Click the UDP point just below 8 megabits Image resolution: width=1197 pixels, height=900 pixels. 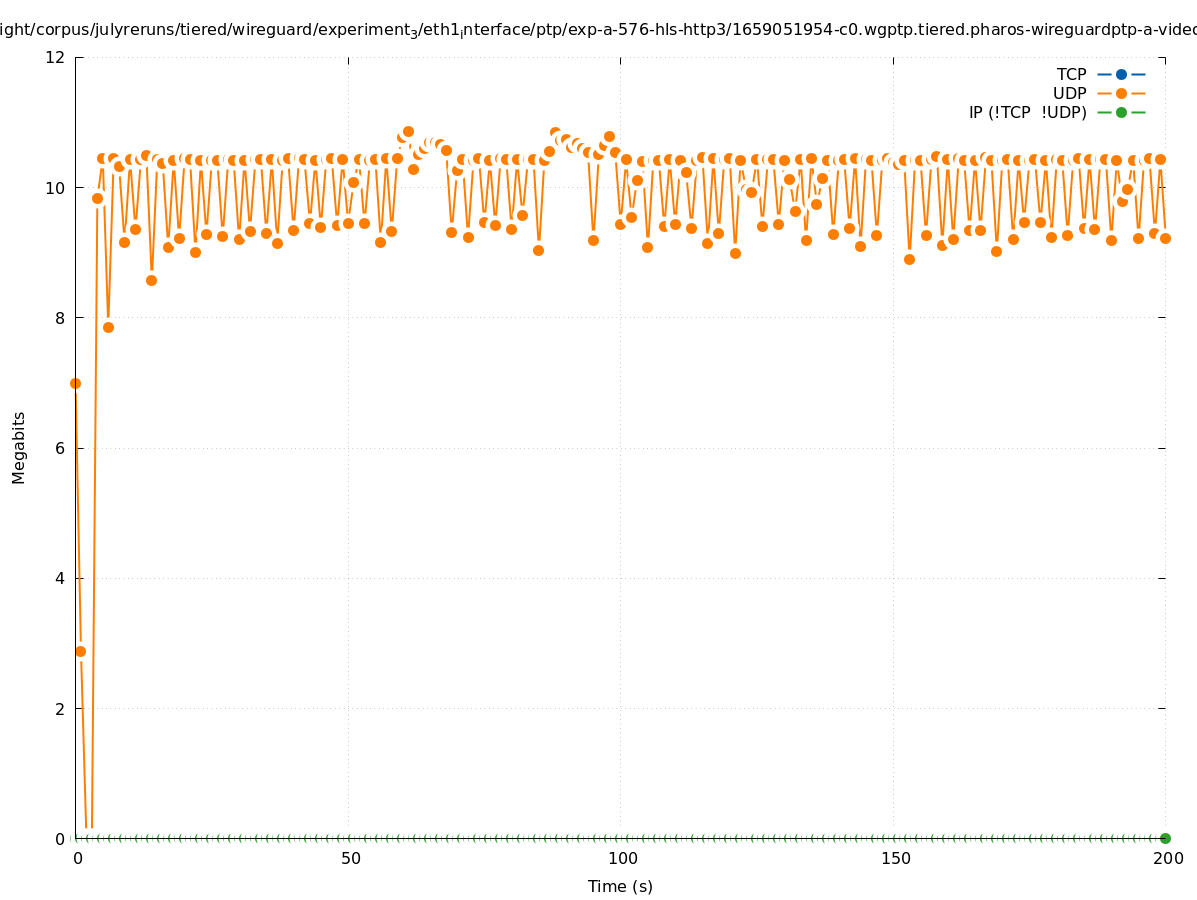[108, 327]
